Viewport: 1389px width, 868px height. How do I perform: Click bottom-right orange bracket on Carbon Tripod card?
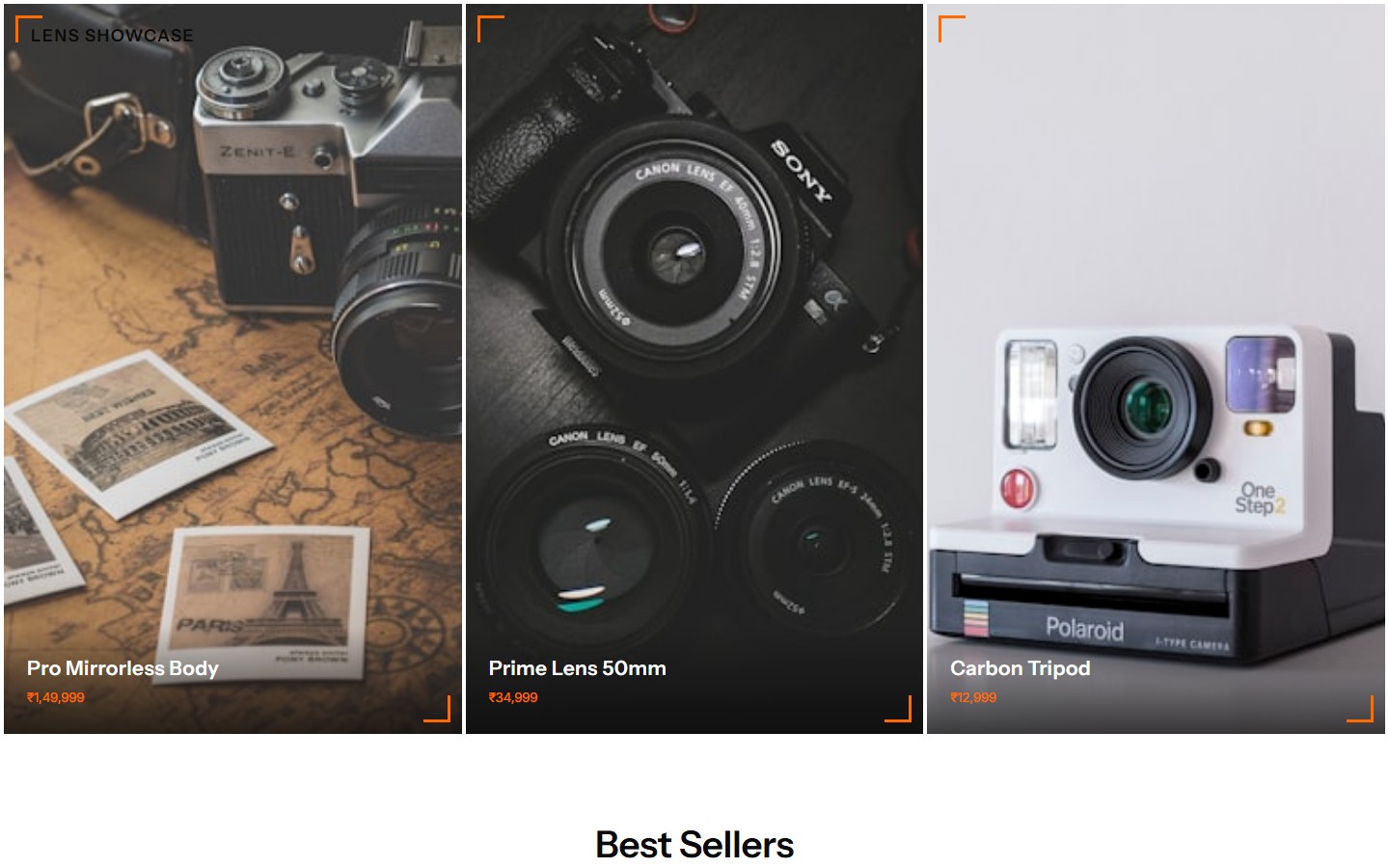(x=1360, y=708)
